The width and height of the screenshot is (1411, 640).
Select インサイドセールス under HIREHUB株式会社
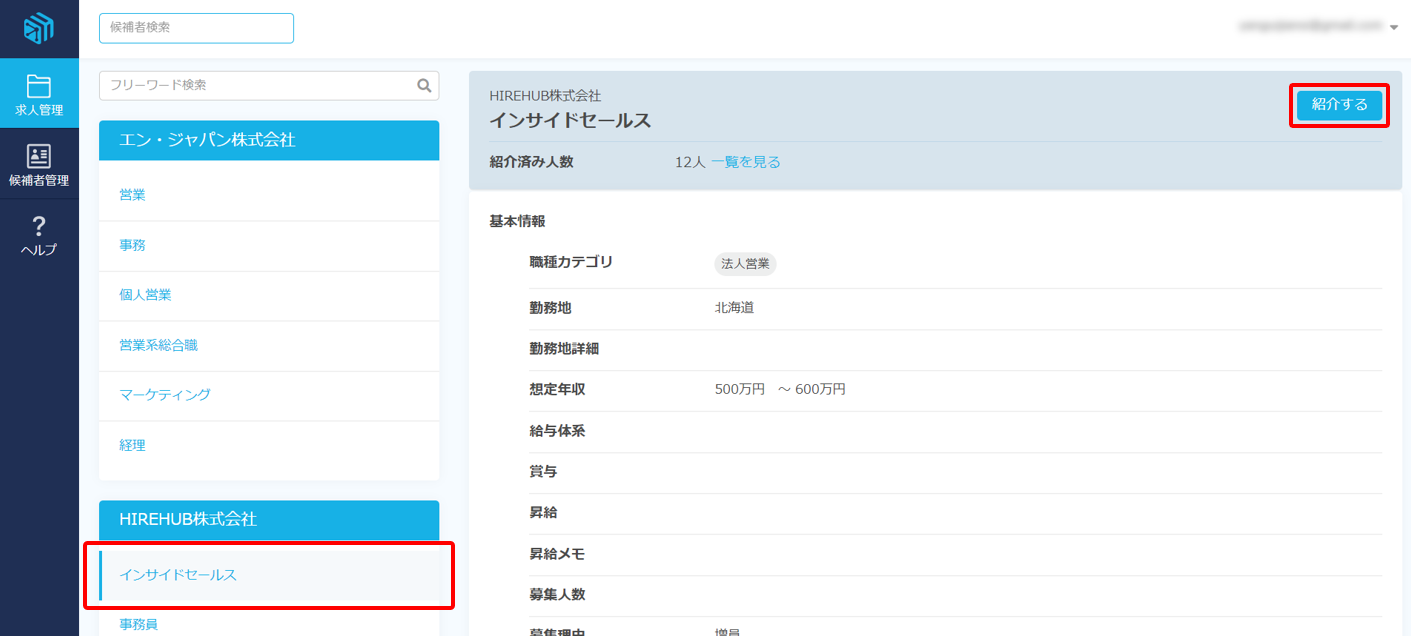[178, 575]
